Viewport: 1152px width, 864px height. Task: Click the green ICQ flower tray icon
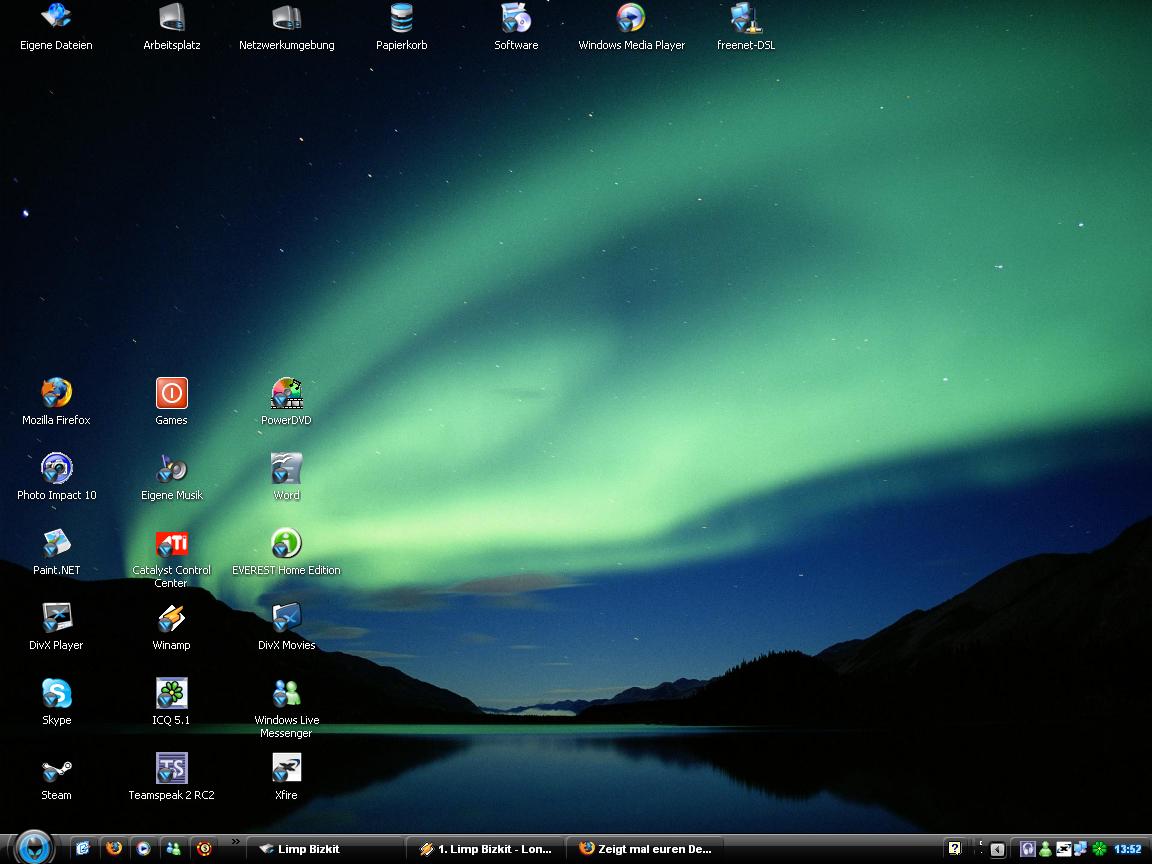tap(1099, 849)
